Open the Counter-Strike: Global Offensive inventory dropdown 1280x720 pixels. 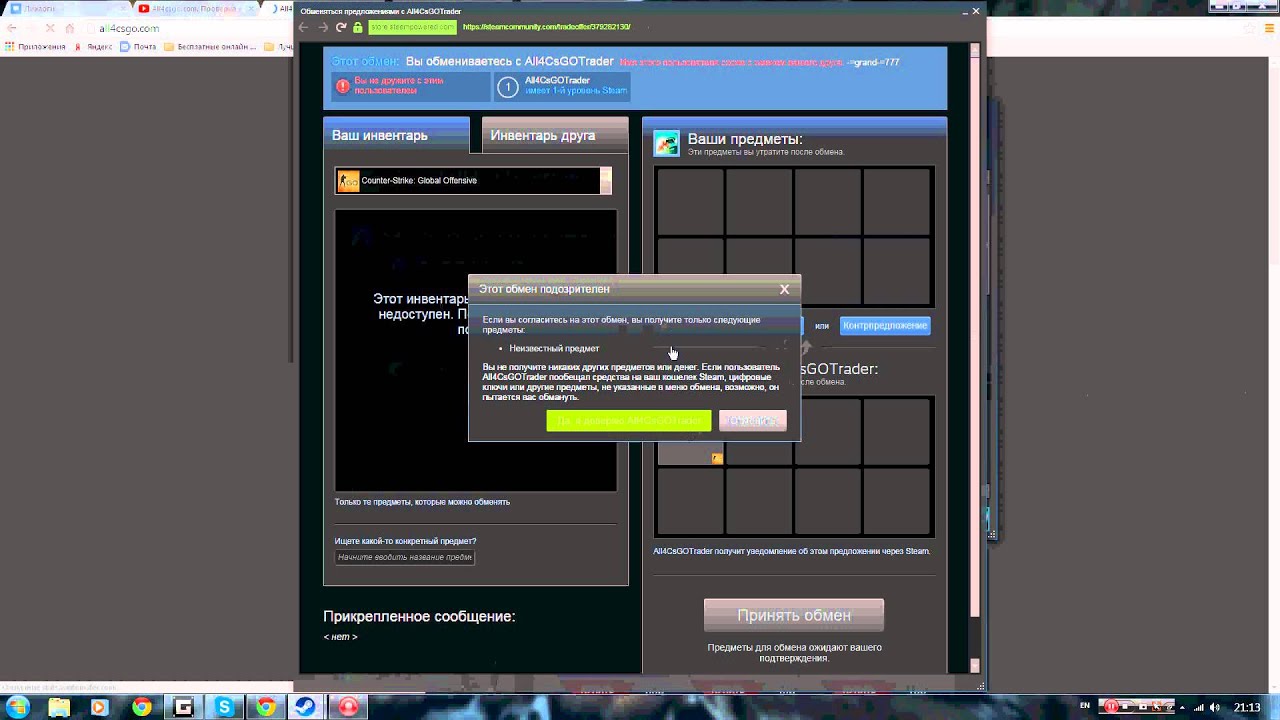(x=473, y=181)
